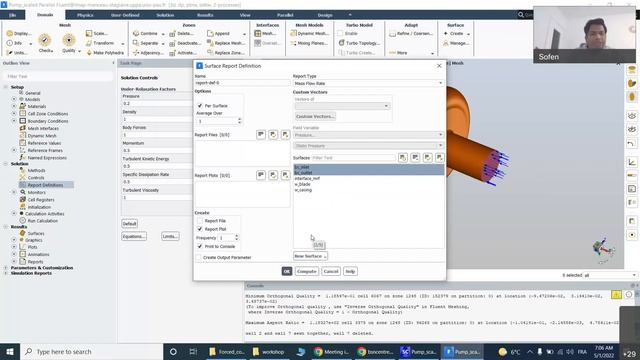Expand Calculation Activities tree node

14,213
